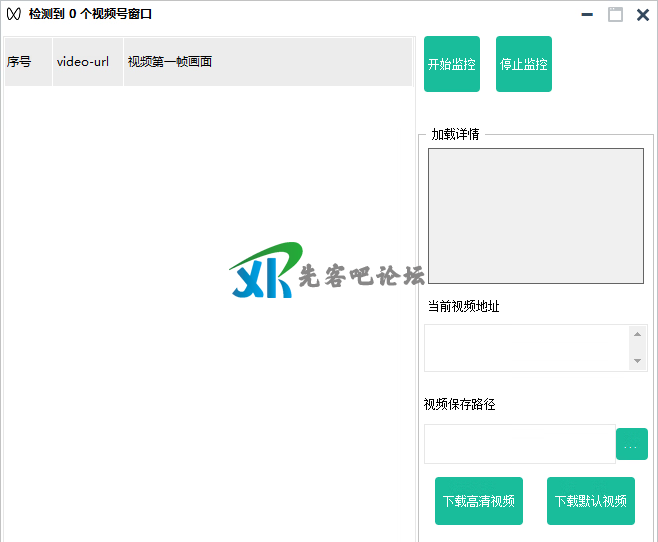Screen dimensions: 658x542
Task: Click scroll-down arrow in video address box
Action: coord(637,361)
